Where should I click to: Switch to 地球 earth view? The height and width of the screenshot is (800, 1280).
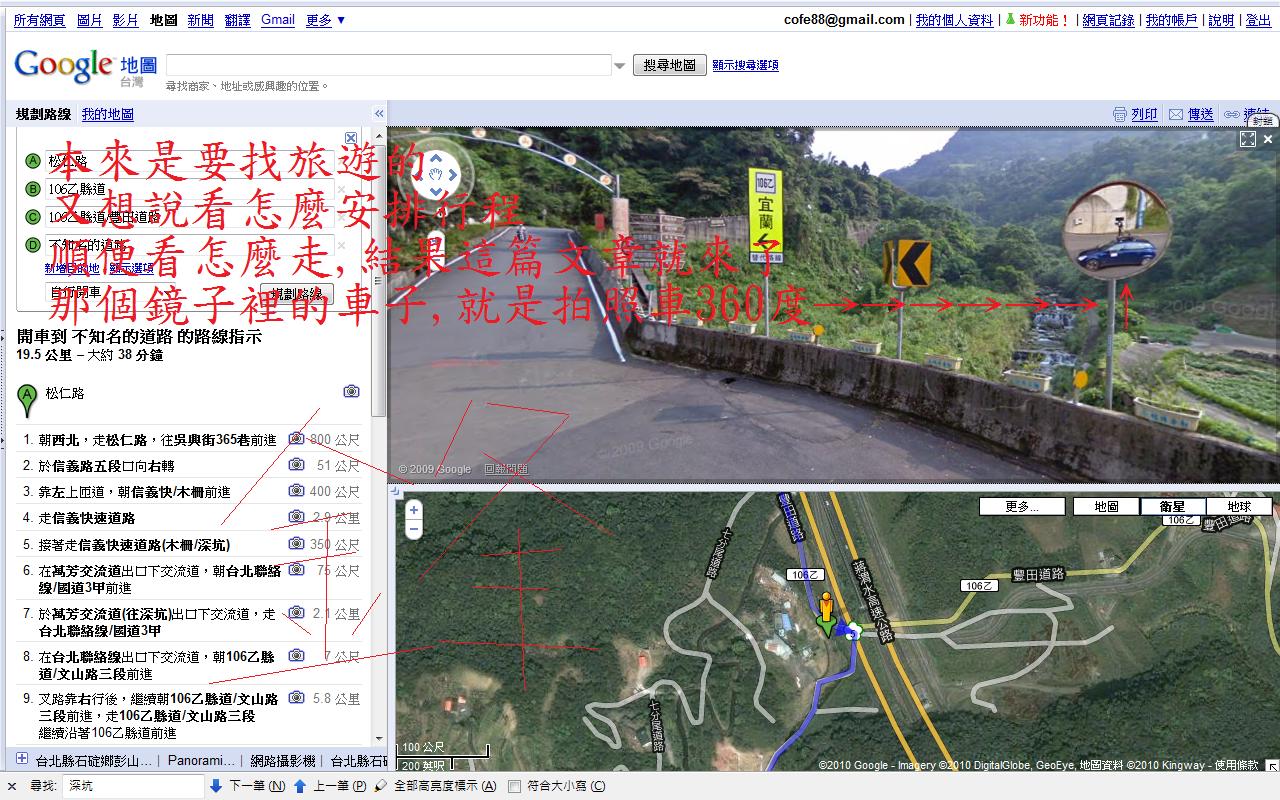click(1239, 506)
